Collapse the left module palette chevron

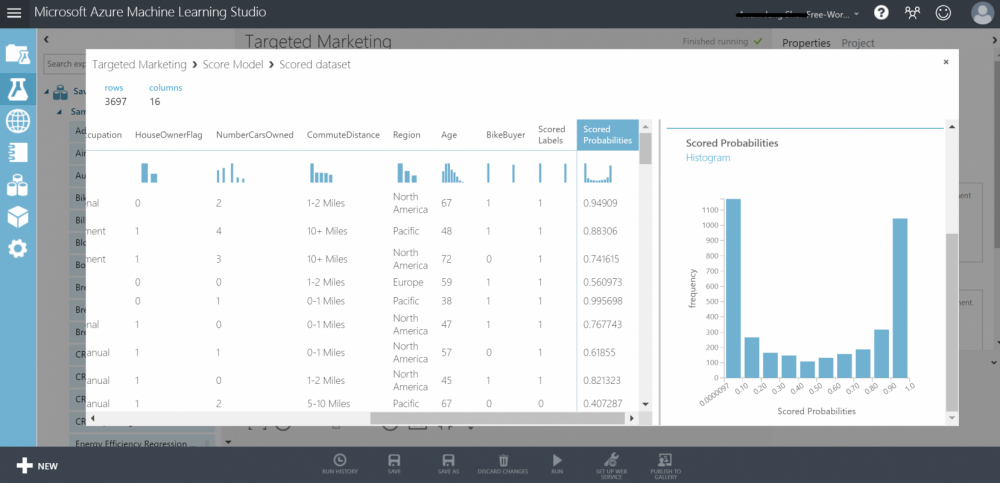pos(47,40)
